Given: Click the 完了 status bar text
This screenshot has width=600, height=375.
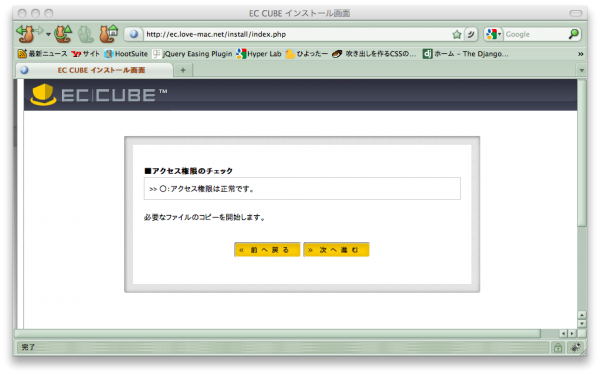Looking at the screenshot, I should (28, 347).
